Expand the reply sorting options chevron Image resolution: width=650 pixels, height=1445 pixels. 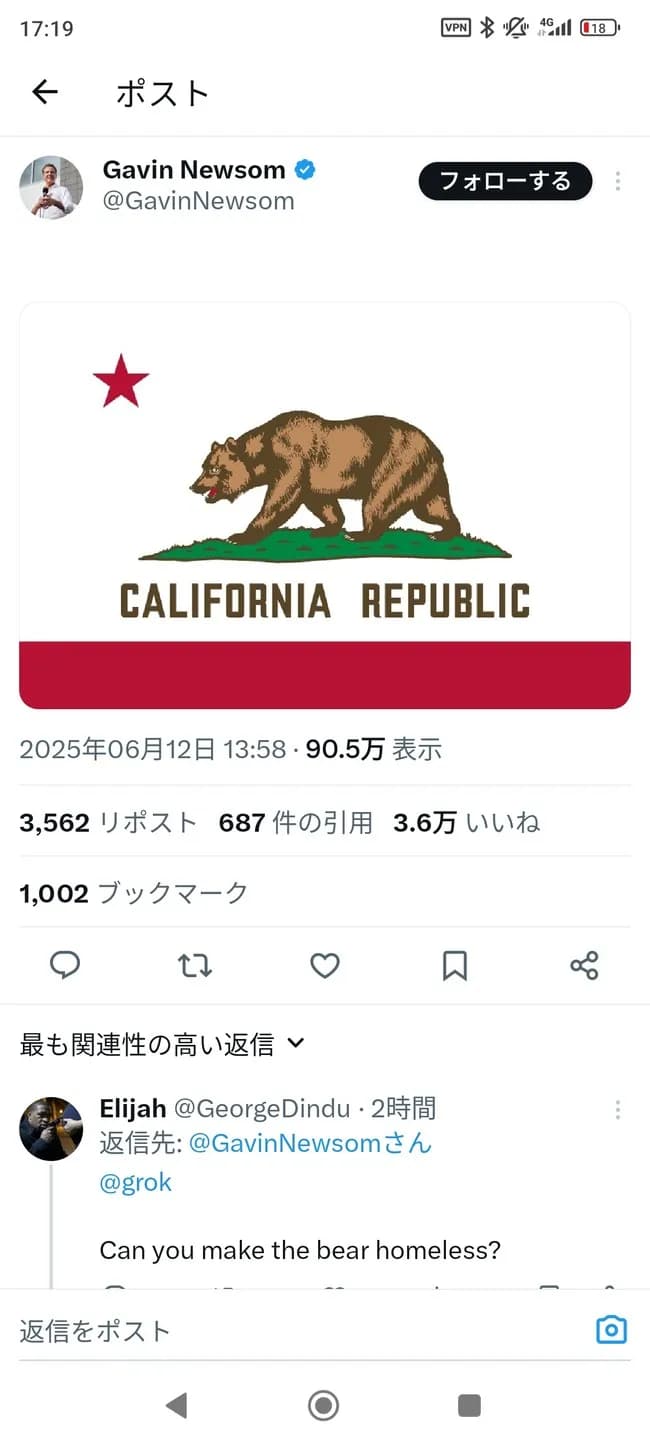point(295,1043)
